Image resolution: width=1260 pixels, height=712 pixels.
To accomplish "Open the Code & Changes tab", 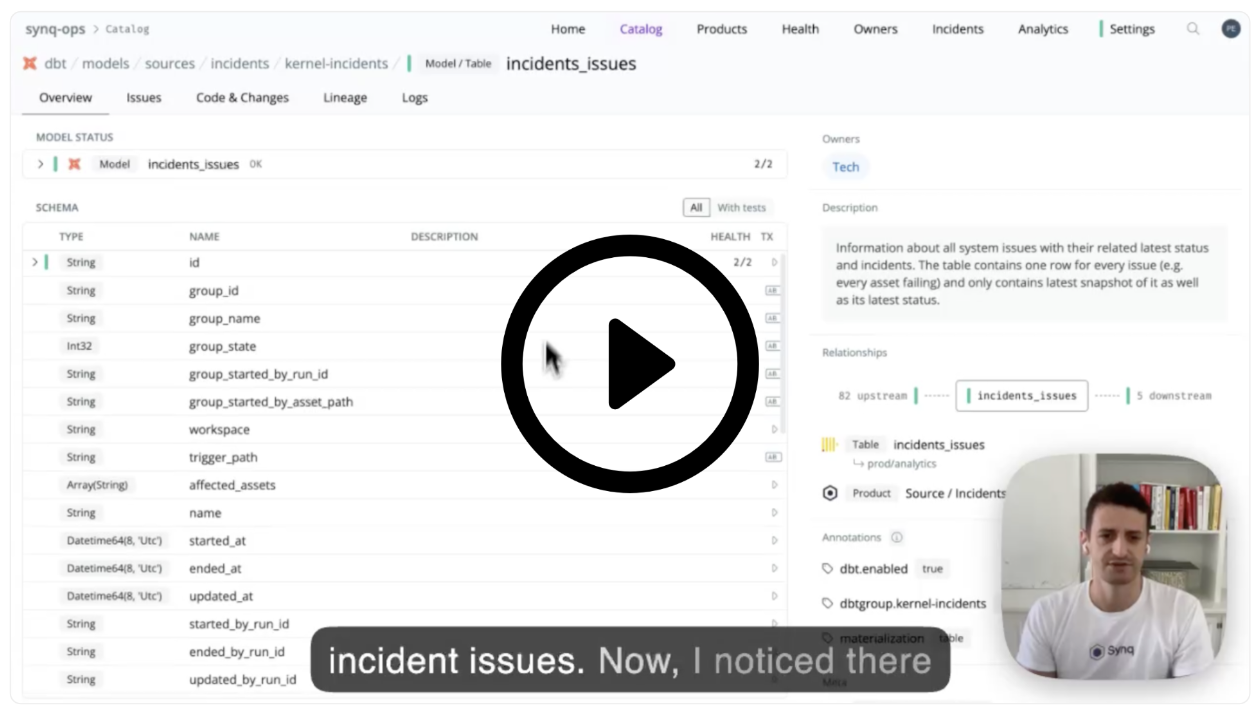I will coord(242,97).
